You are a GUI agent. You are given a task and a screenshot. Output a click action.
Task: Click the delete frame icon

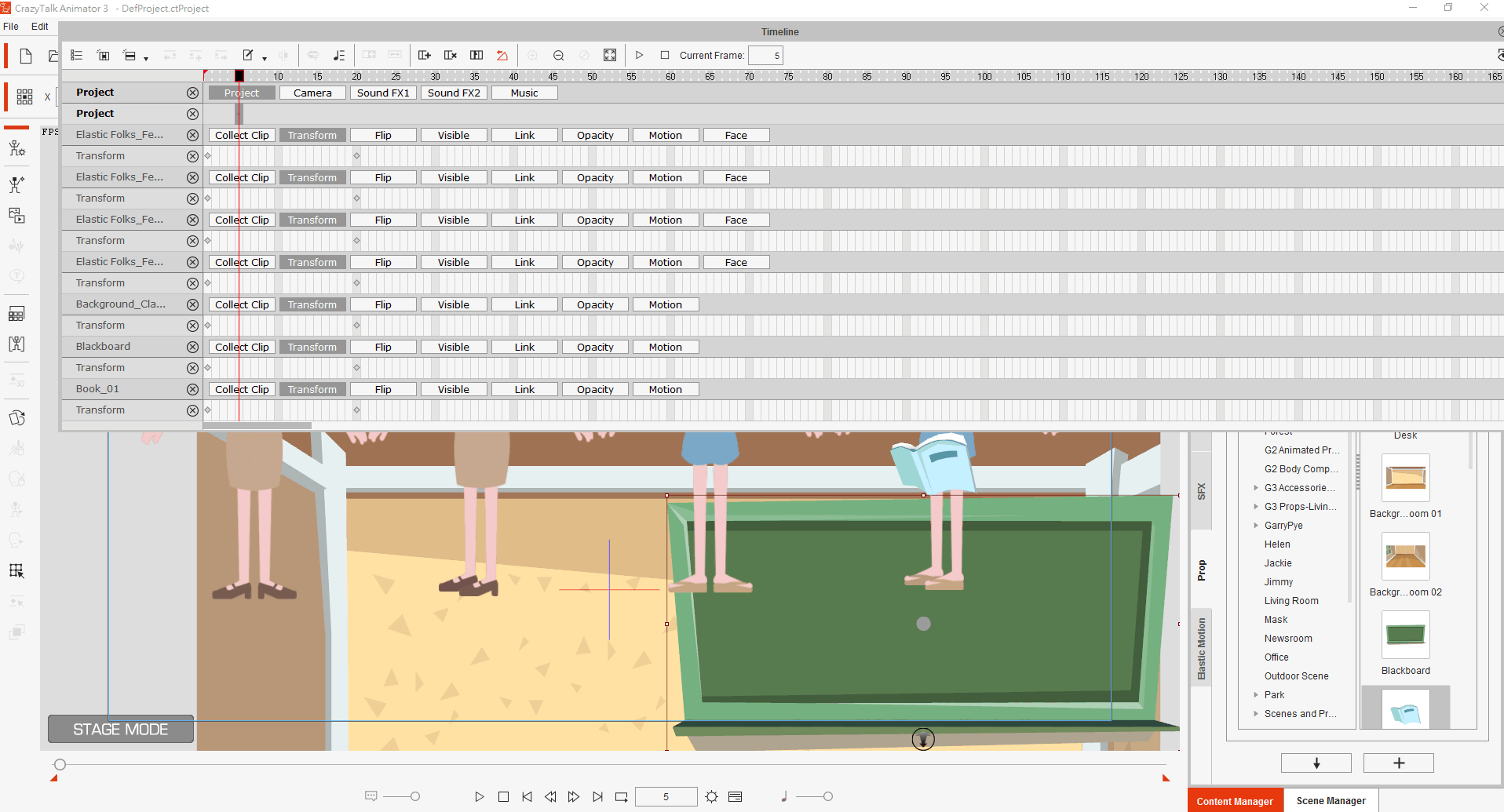tap(451, 55)
